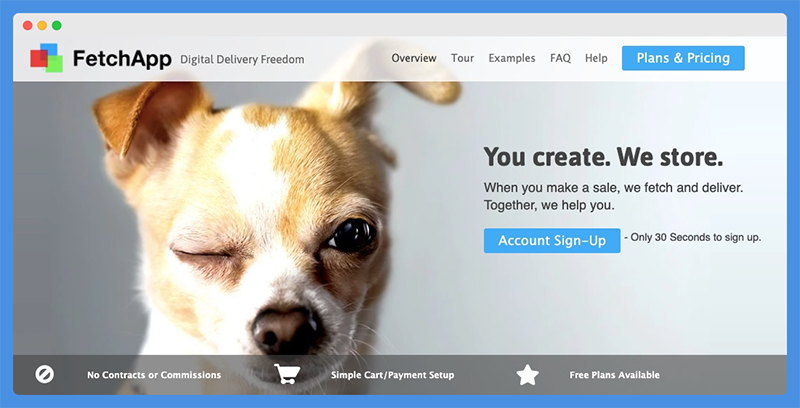Close the window with red button
800x408 pixels.
click(x=28, y=26)
